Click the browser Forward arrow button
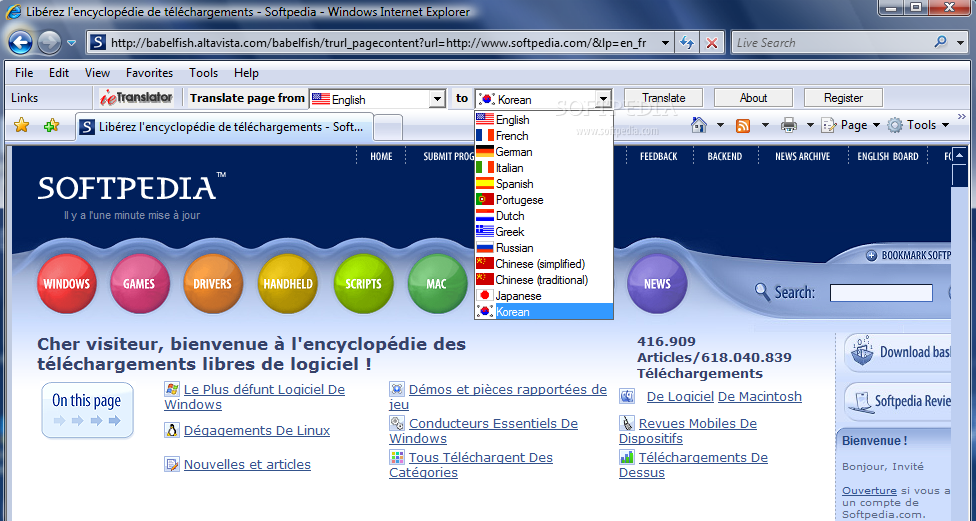 tap(49, 42)
